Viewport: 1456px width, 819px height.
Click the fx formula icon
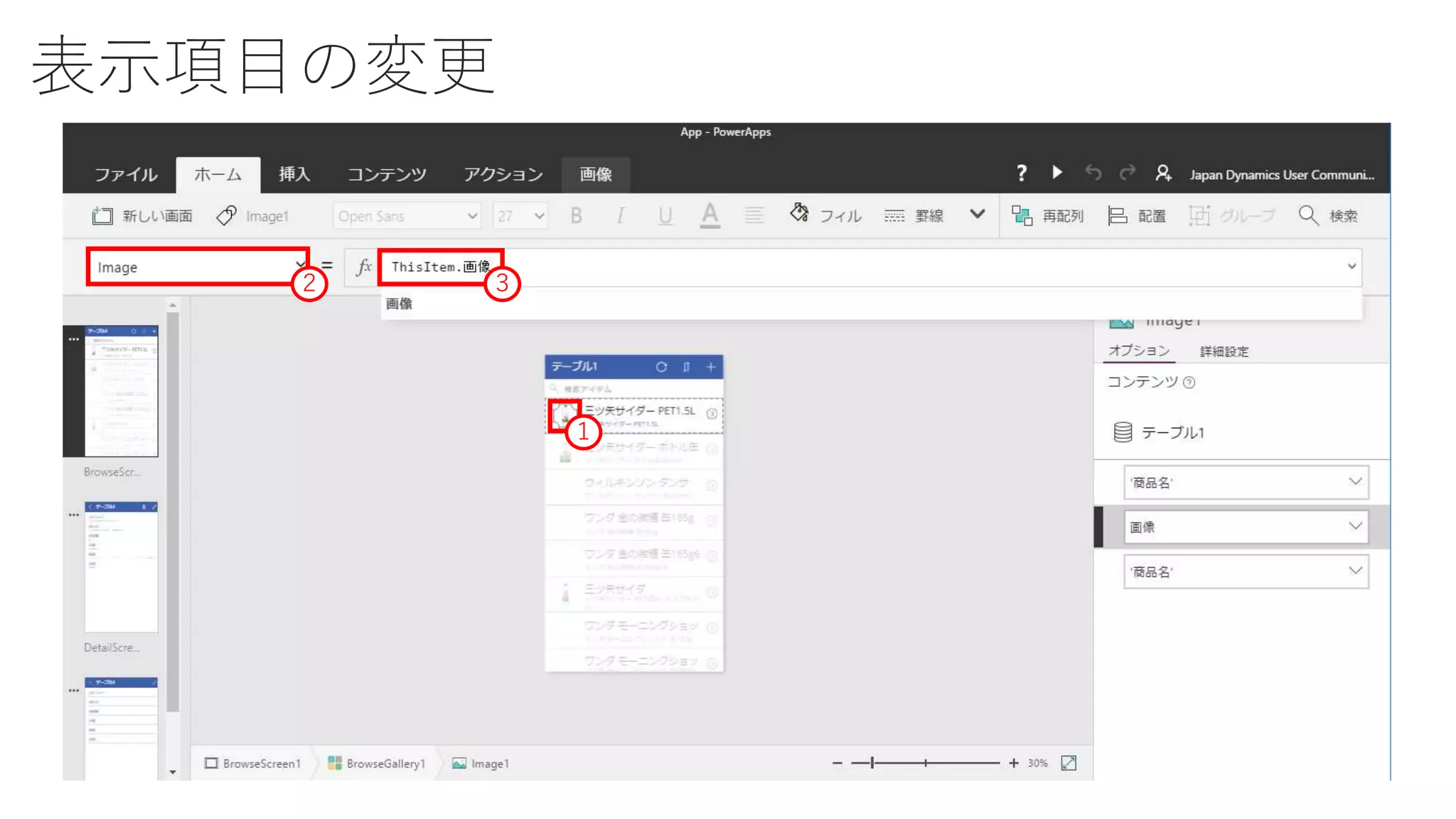364,267
